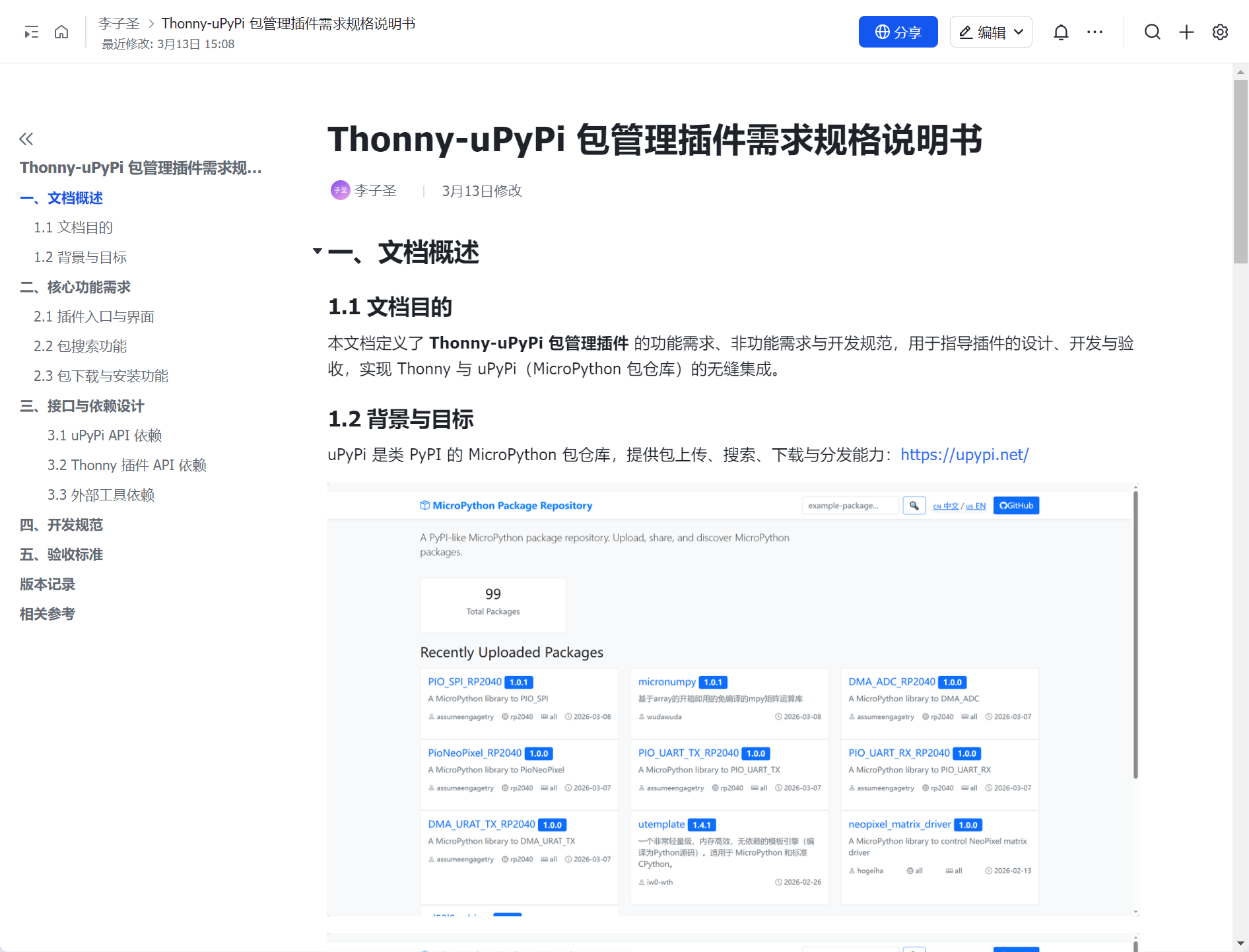The image size is (1249, 952).
Task: Click the 3月13日修改 text under title
Action: 482,191
